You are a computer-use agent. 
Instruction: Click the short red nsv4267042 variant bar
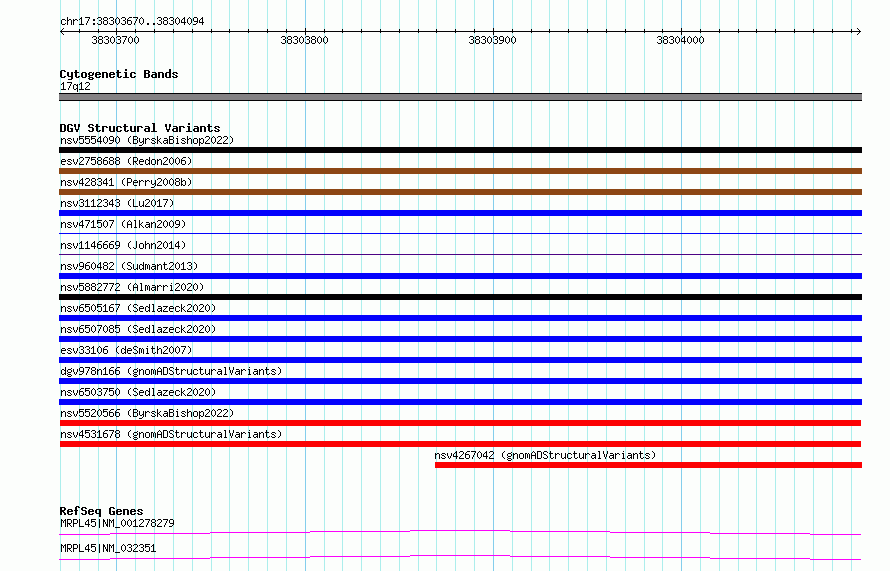pos(648,465)
